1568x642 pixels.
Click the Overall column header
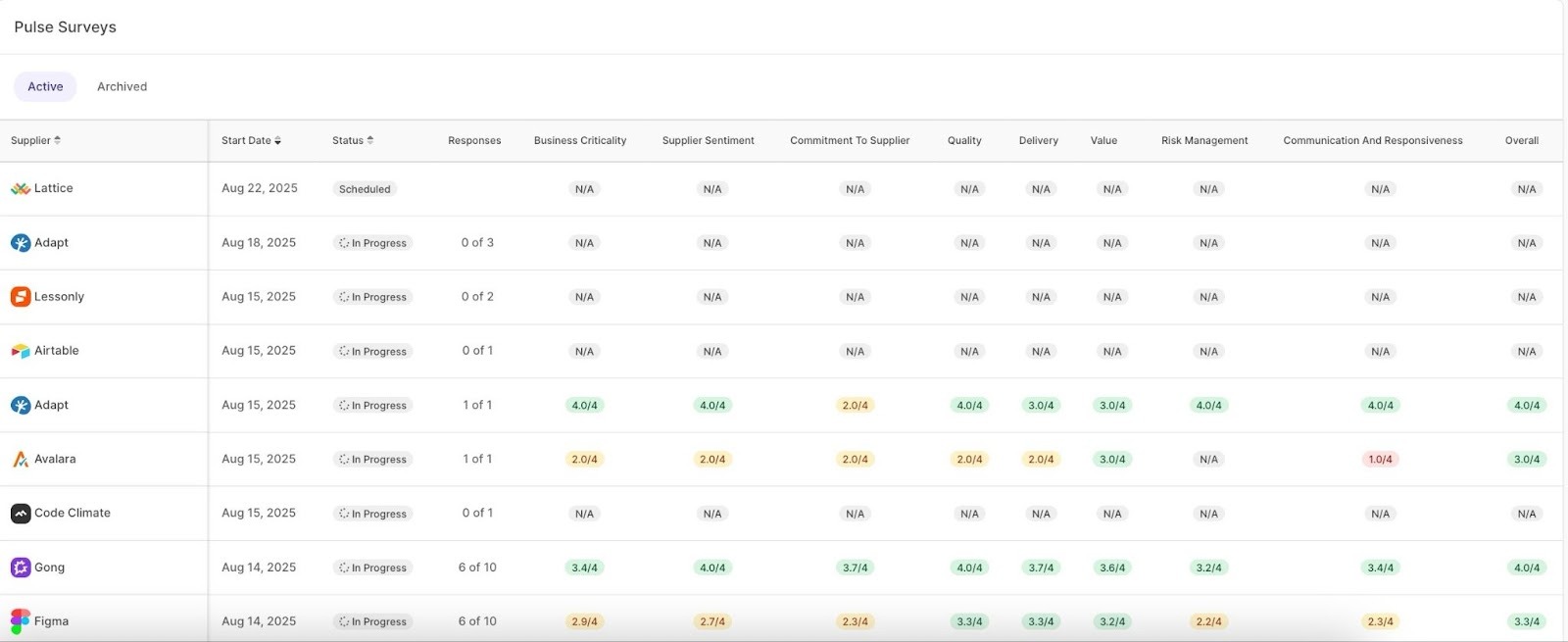tap(1521, 140)
